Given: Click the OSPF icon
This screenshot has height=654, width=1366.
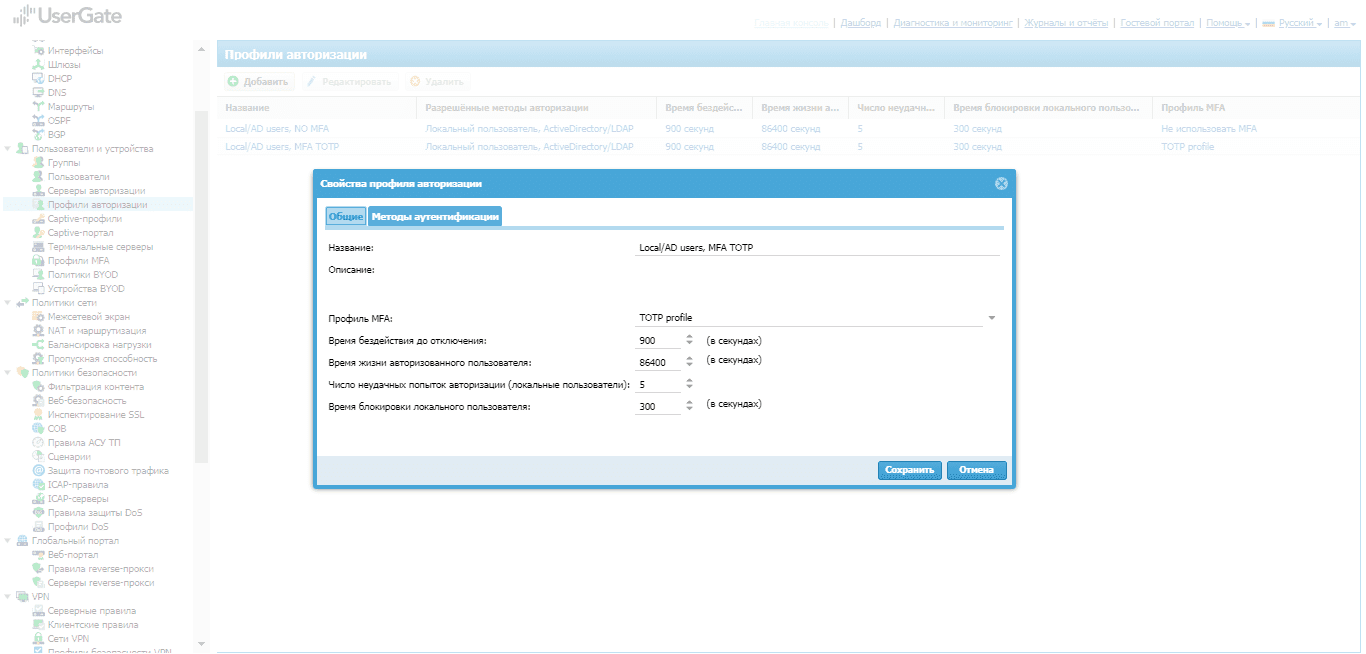Looking at the screenshot, I should click(39, 121).
